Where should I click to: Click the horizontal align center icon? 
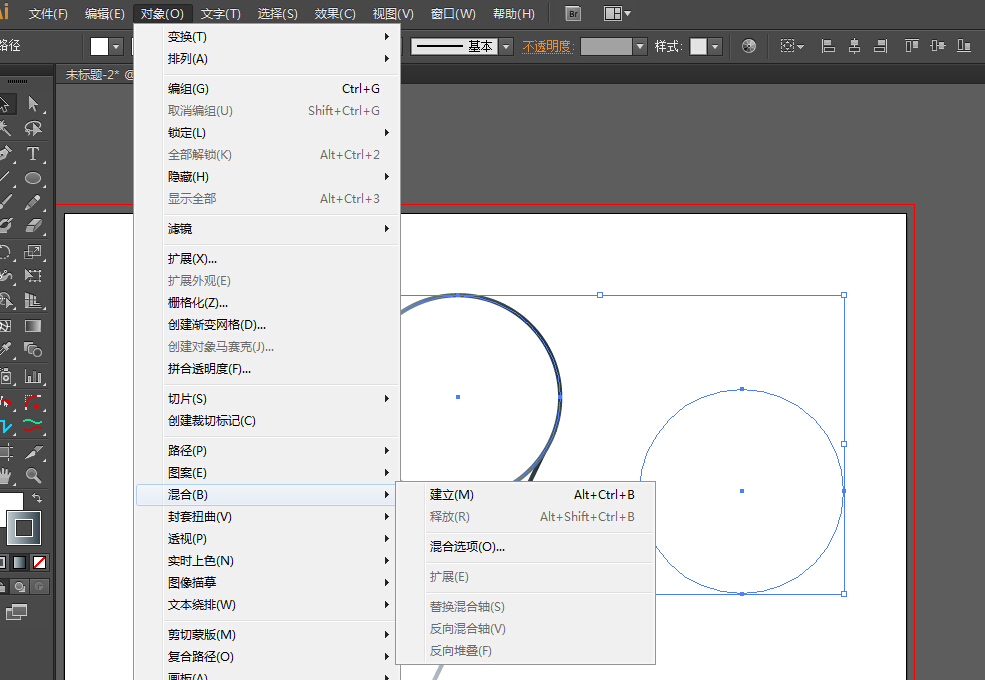(x=854, y=46)
